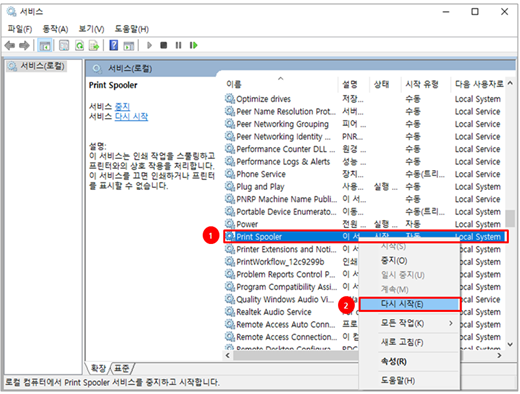The width and height of the screenshot is (520, 394).
Task: Sort by the 이름 column header
Action: [281, 84]
